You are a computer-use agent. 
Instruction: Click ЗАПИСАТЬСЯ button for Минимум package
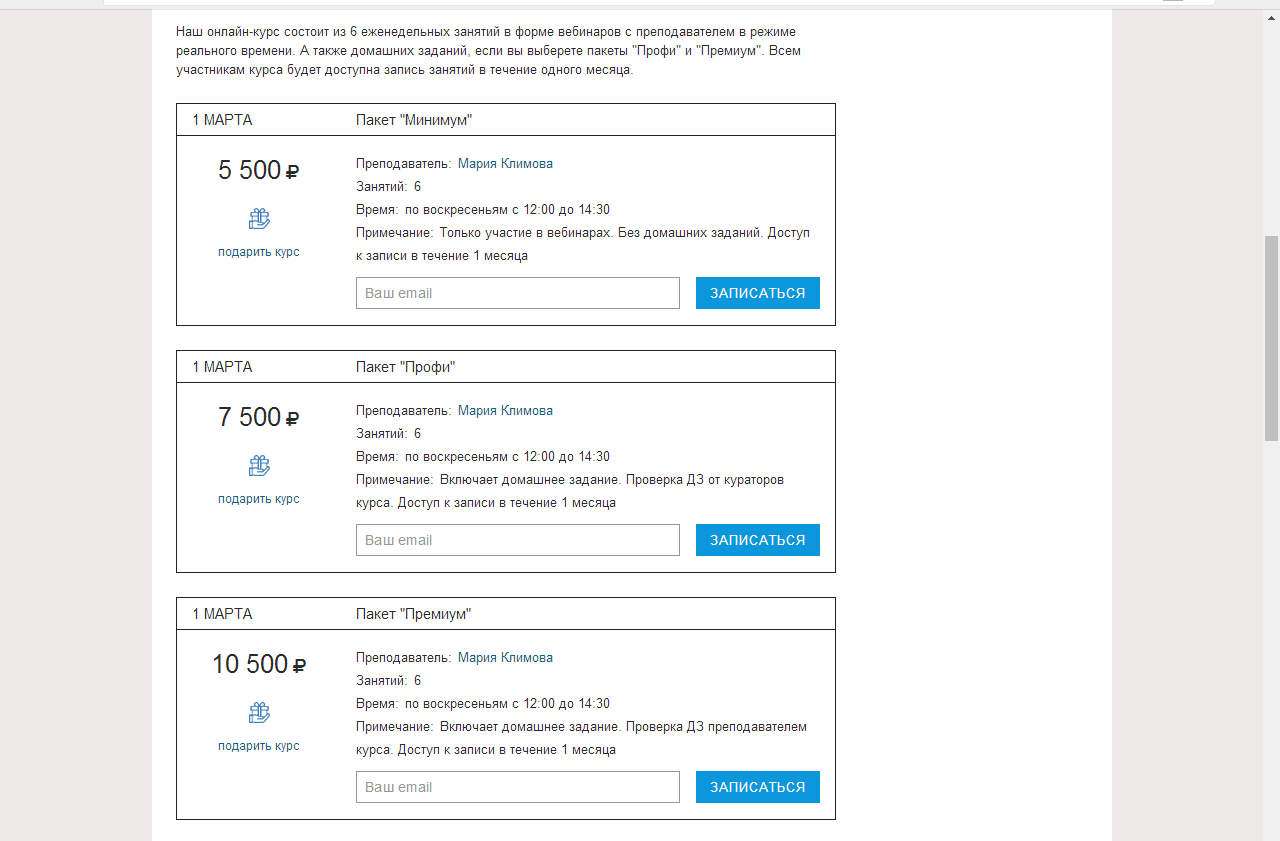[758, 293]
